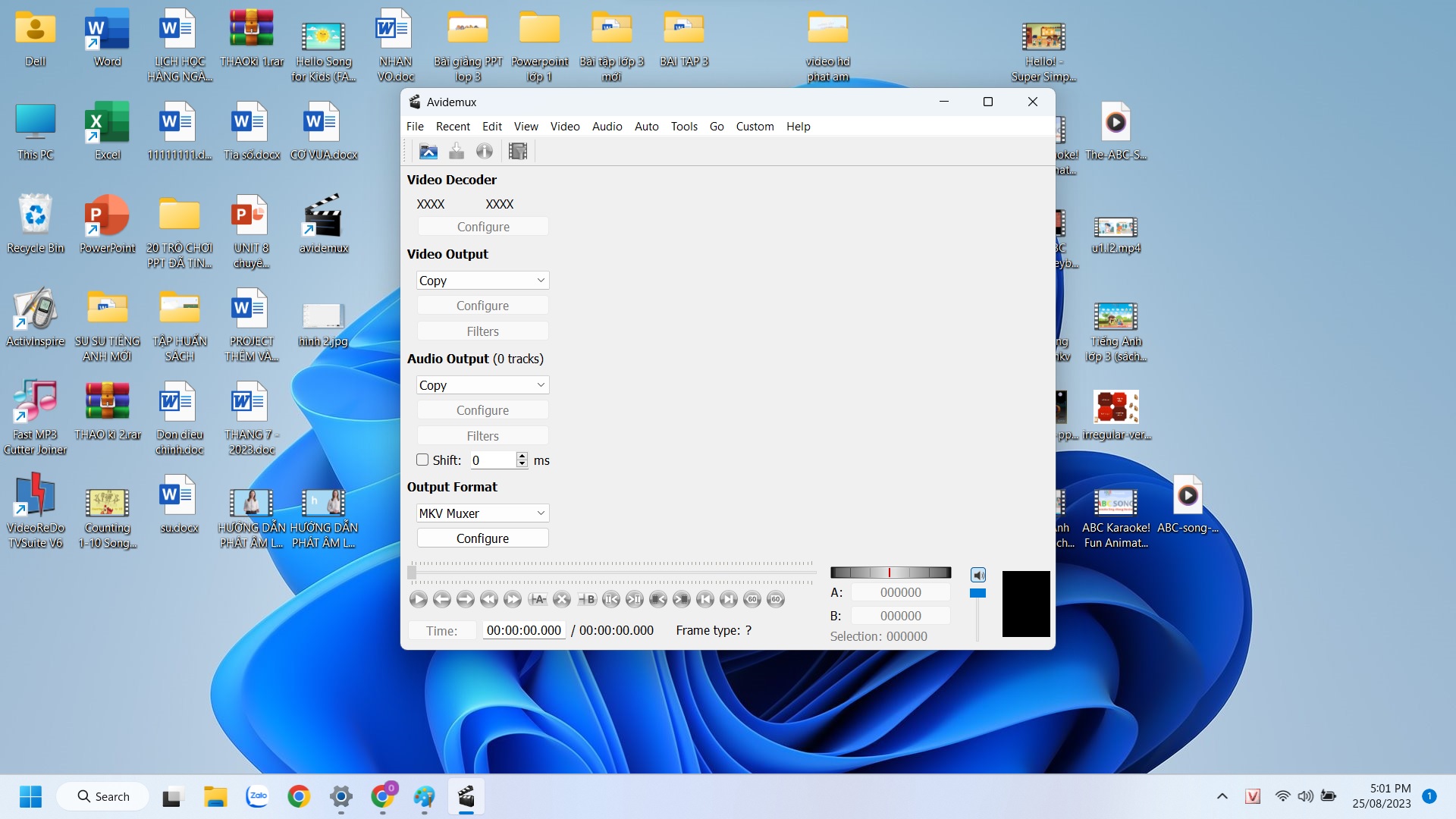Go to last frame button

(x=728, y=599)
